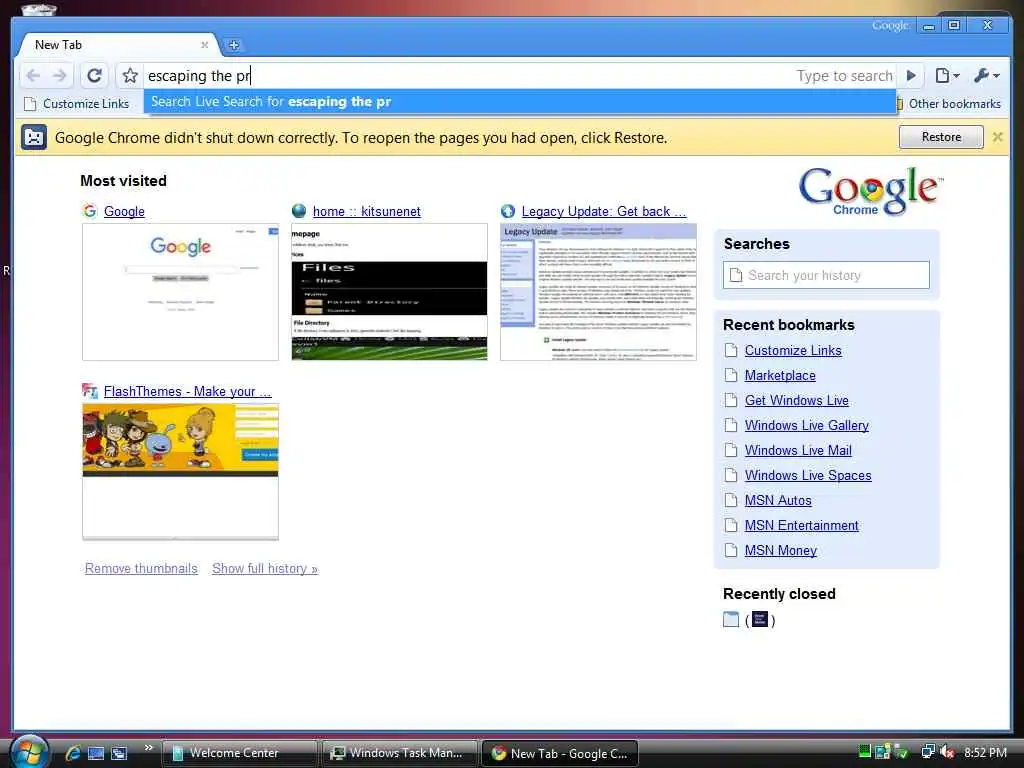This screenshot has width=1024, height=768.
Task: Click in the Search your history field
Action: coord(826,275)
